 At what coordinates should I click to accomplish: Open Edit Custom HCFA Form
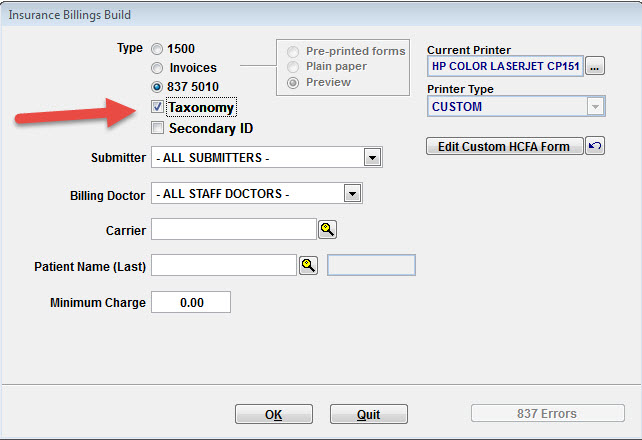(x=504, y=146)
